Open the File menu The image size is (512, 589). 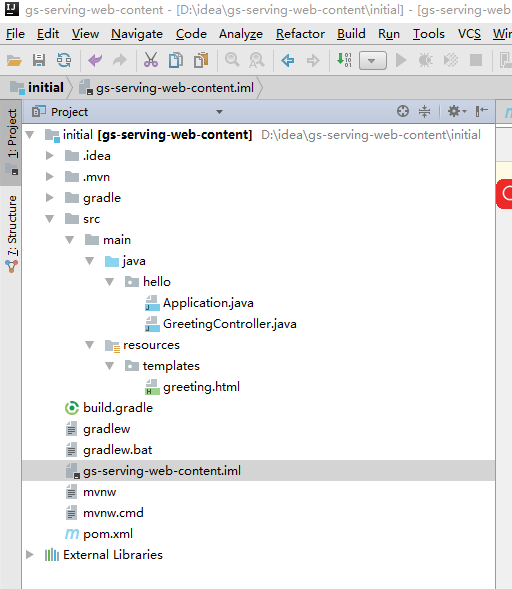(15, 34)
